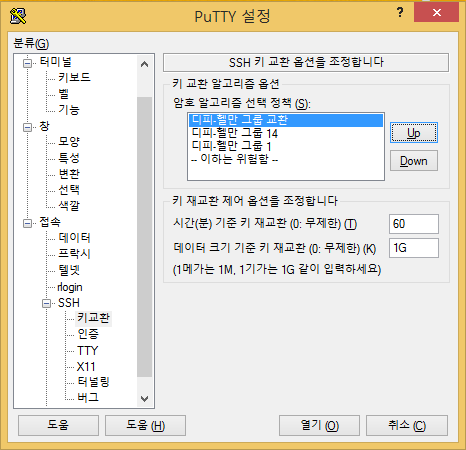466x450 pixels.
Task: Open 텔넷 settings
Action: pyautogui.click(x=69, y=270)
